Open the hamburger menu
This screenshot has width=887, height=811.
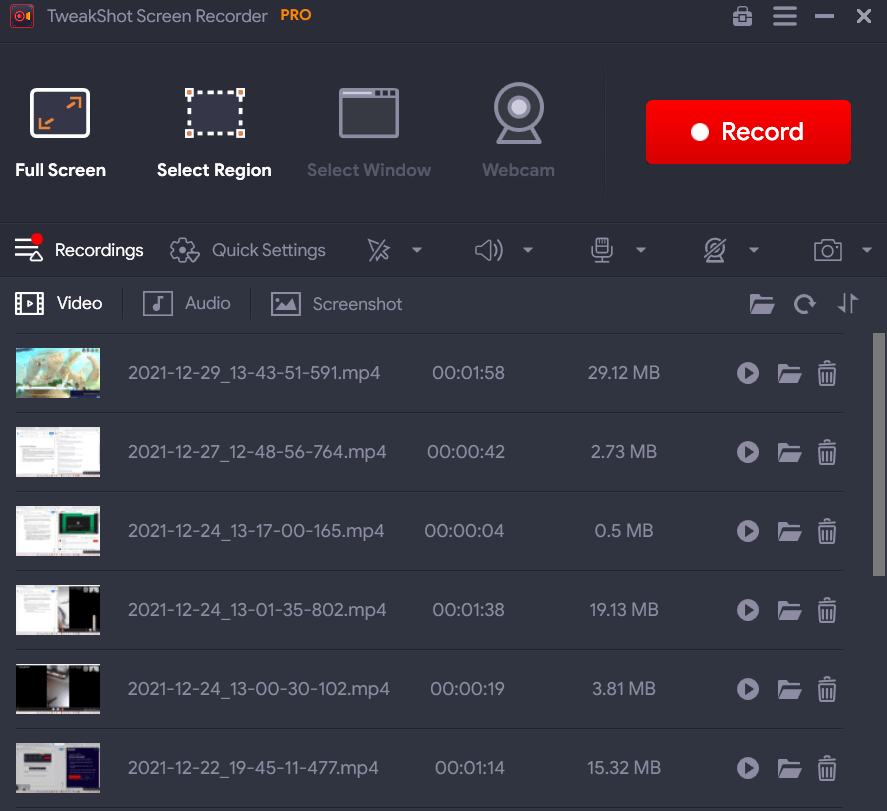pos(784,16)
